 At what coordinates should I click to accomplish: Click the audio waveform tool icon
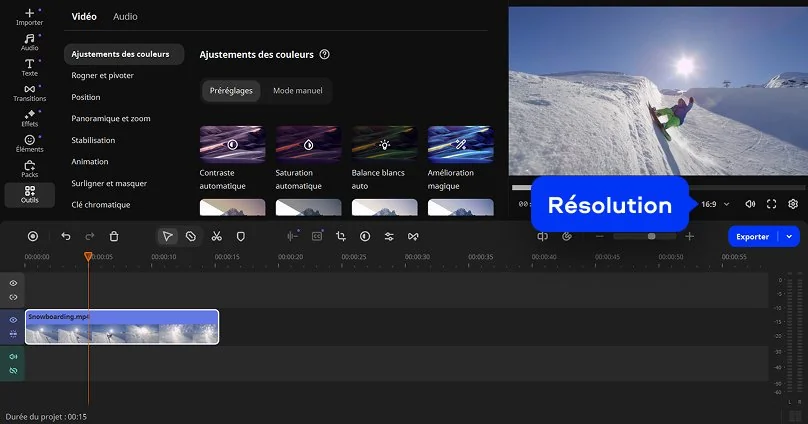[x=293, y=236]
